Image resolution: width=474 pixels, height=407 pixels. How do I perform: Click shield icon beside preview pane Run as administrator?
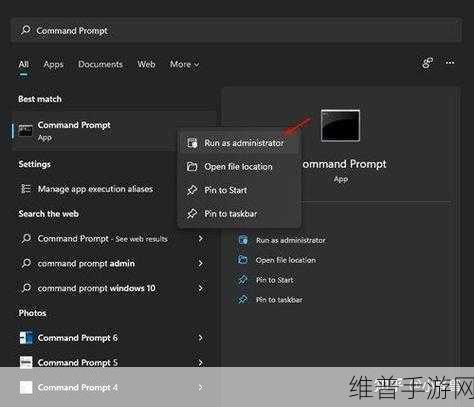pyautogui.click(x=243, y=240)
